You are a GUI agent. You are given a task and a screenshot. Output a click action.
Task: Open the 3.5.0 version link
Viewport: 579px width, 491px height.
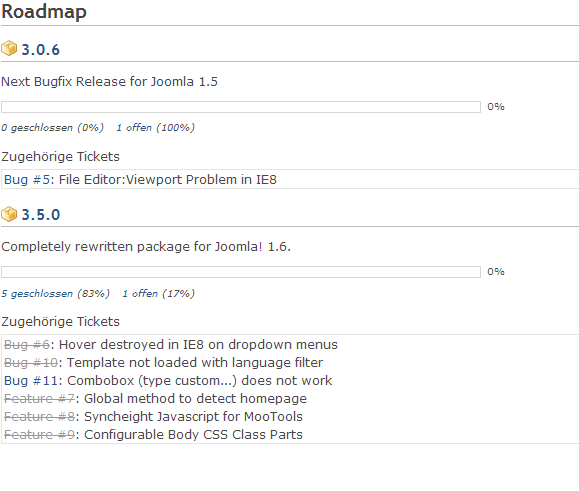point(41,214)
